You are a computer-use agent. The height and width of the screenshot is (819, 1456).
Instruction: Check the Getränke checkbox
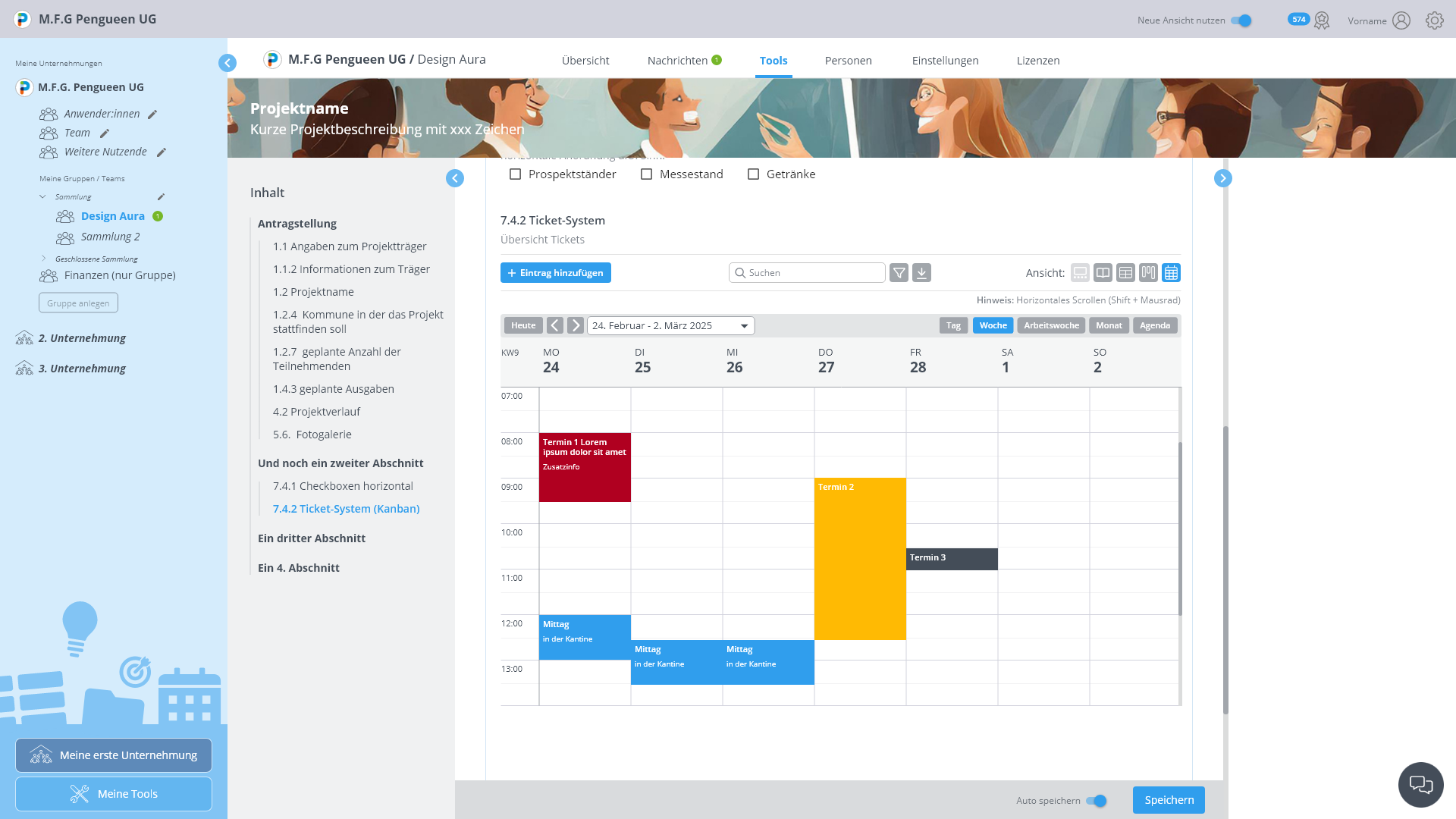point(754,174)
